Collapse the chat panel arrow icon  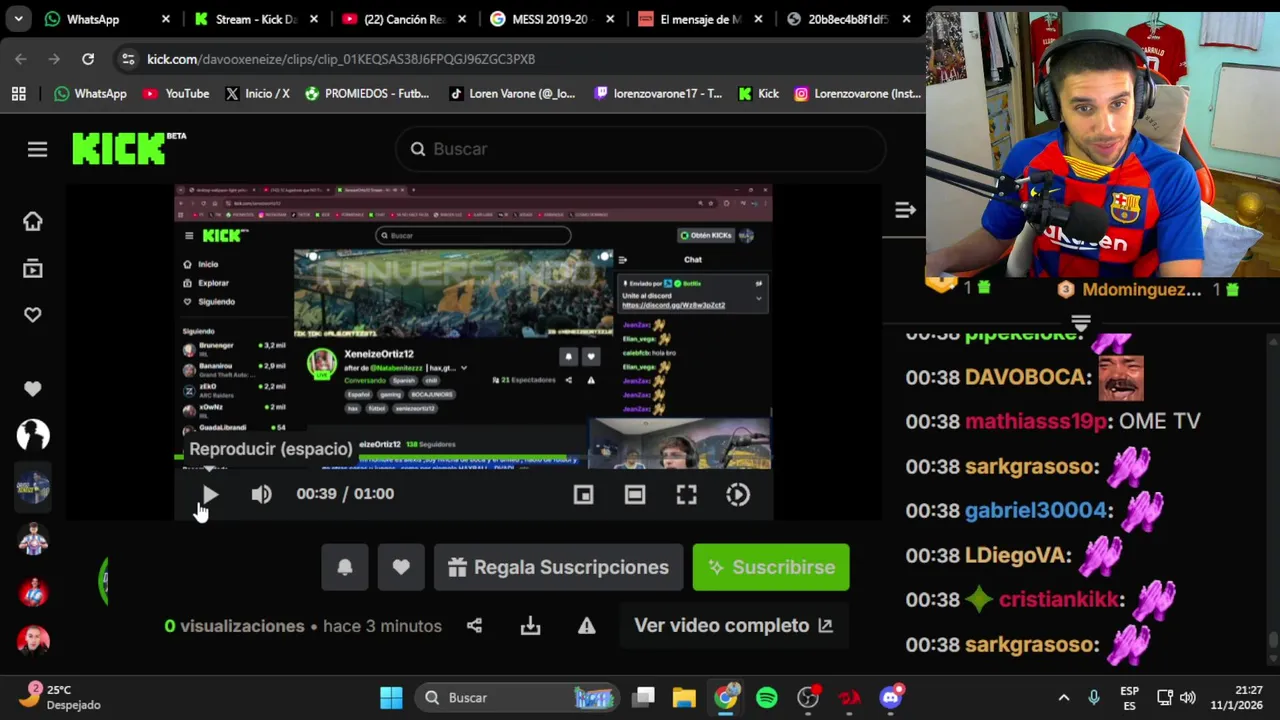905,210
